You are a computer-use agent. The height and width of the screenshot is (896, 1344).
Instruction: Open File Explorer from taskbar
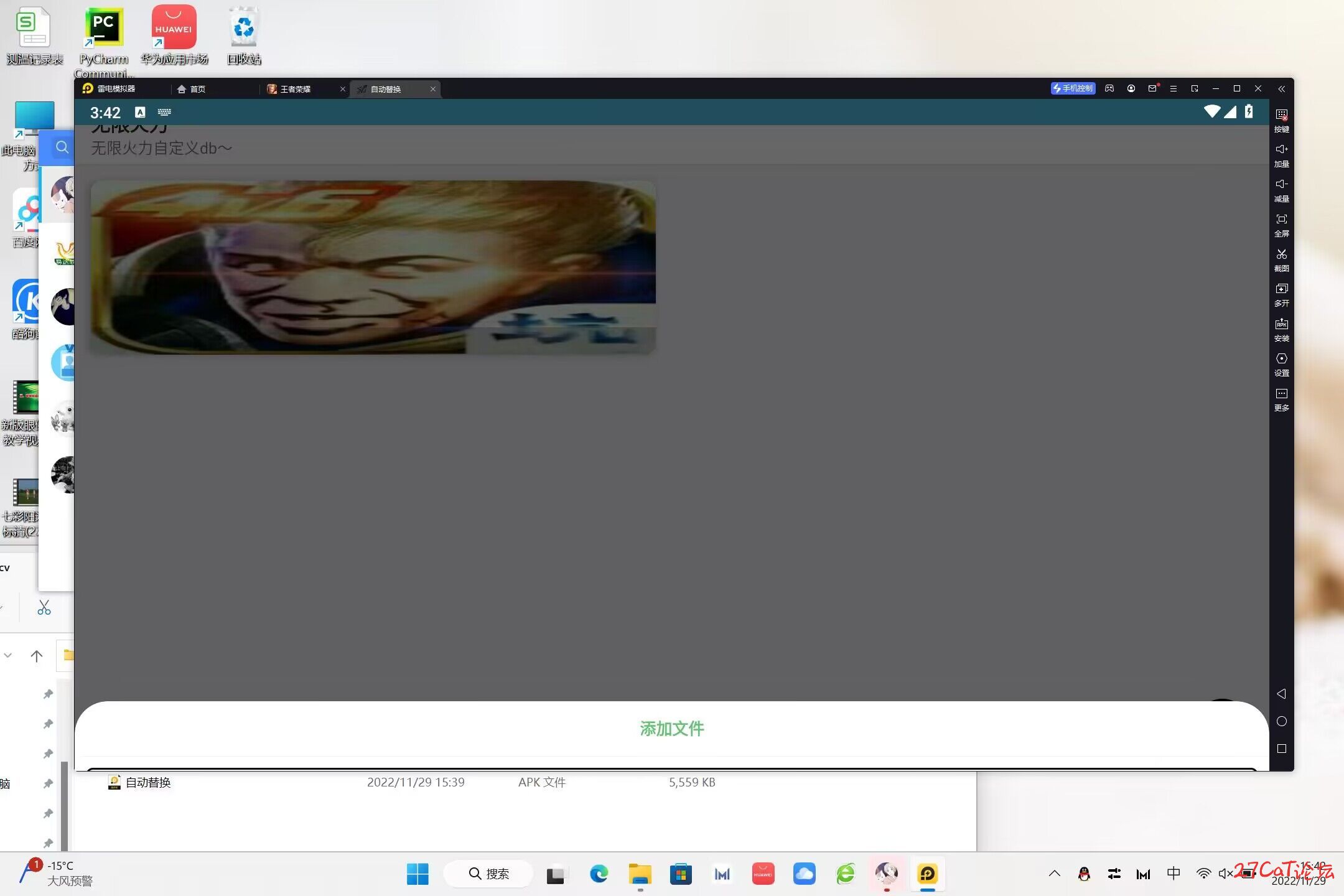(x=640, y=874)
